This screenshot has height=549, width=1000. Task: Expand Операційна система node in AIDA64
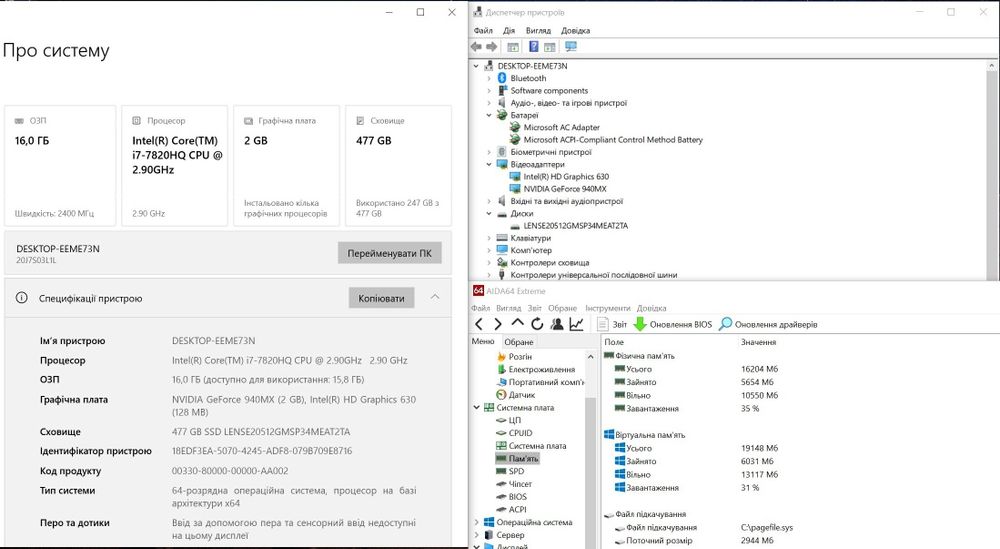click(476, 522)
